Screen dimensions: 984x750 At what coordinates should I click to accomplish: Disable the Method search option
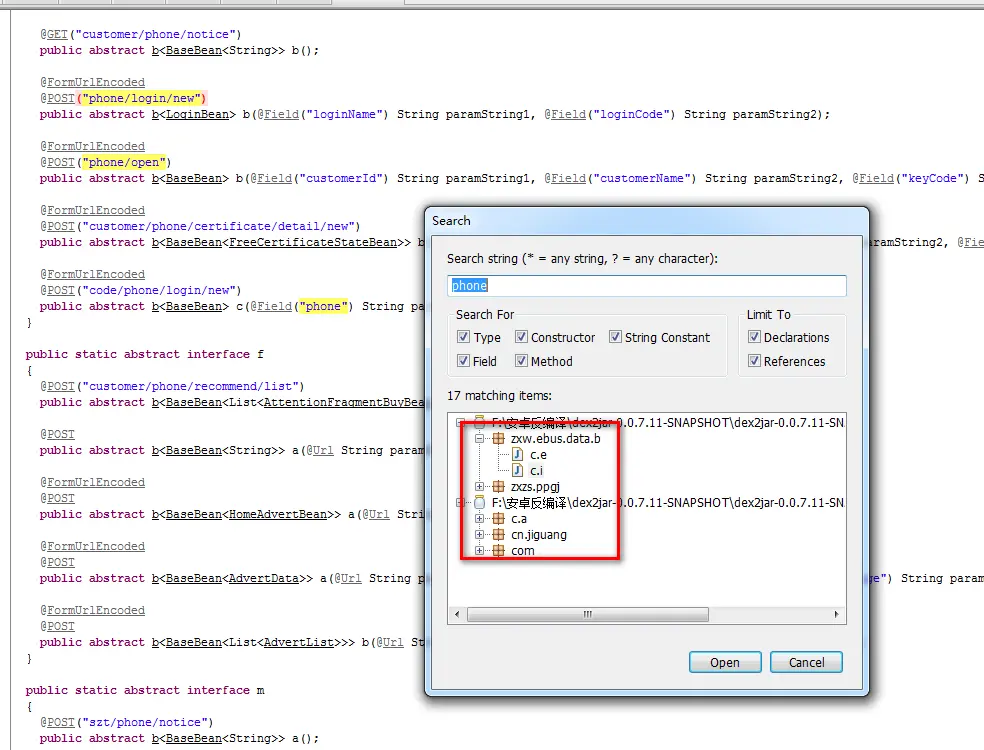click(x=521, y=361)
